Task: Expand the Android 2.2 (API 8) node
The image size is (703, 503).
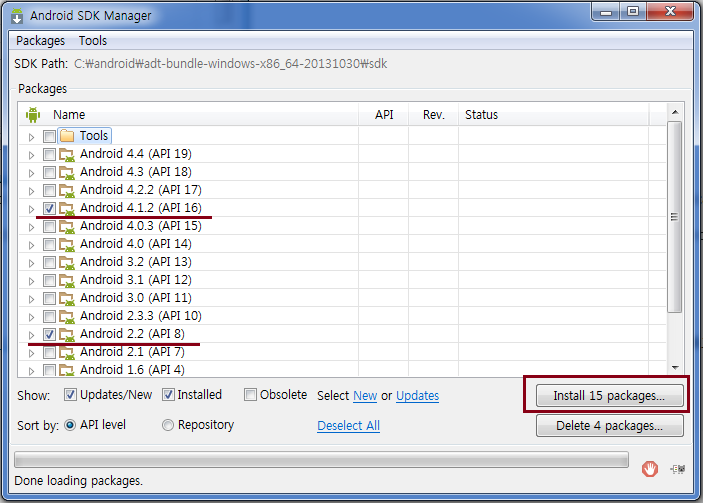Action: click(x=31, y=335)
